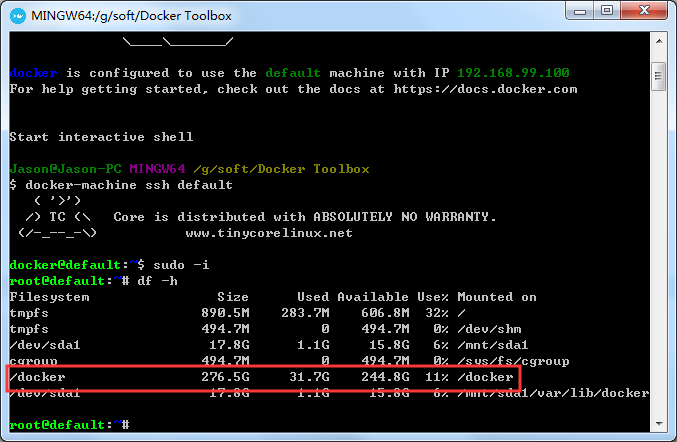Image resolution: width=677 pixels, height=442 pixels.
Task: Click the 'sudo -i' command text
Action: pyautogui.click(x=181, y=265)
